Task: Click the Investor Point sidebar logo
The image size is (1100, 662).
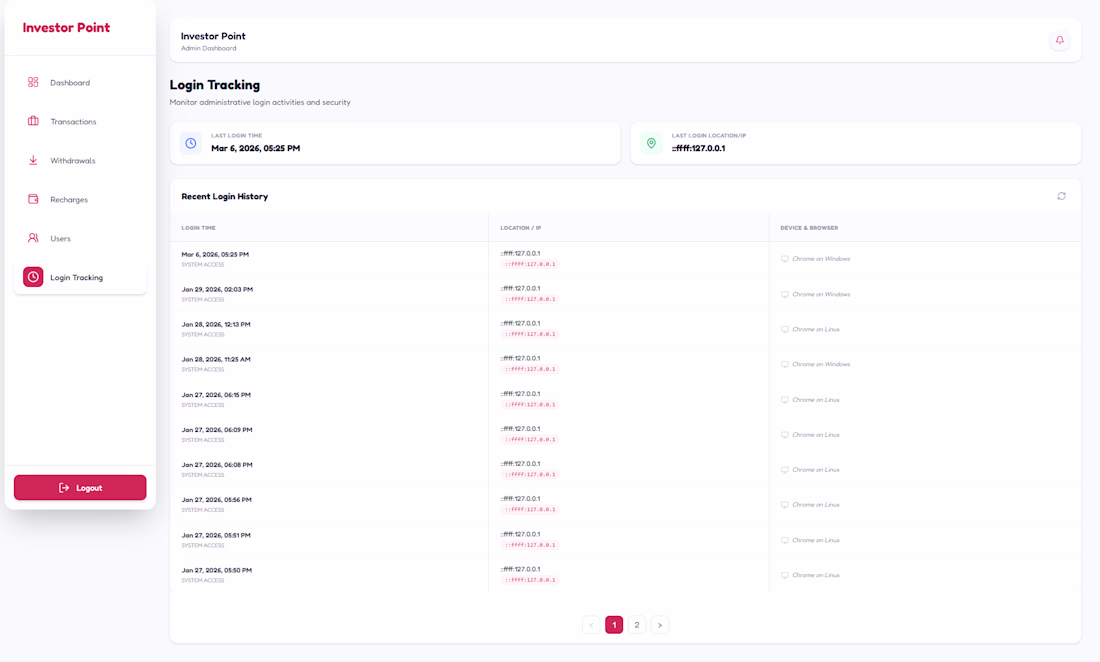Action: (66, 28)
